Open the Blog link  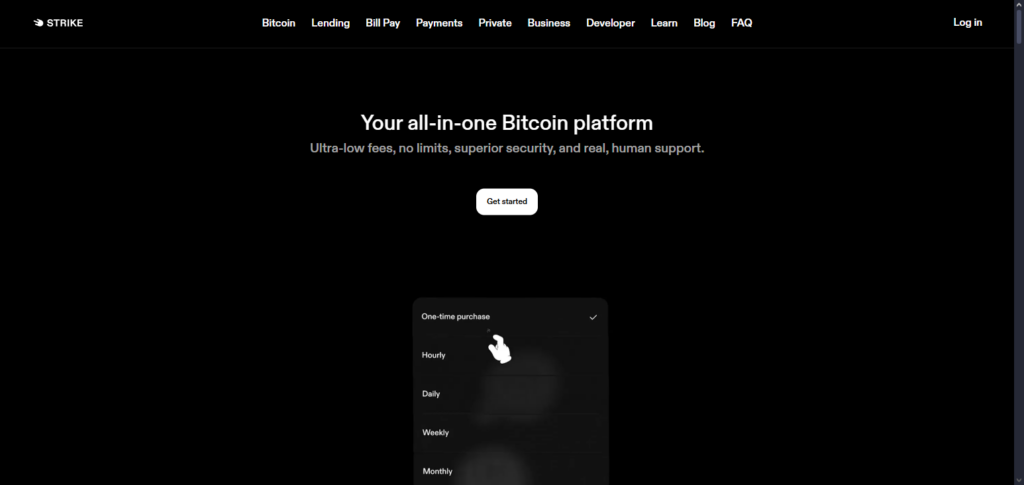(x=704, y=23)
